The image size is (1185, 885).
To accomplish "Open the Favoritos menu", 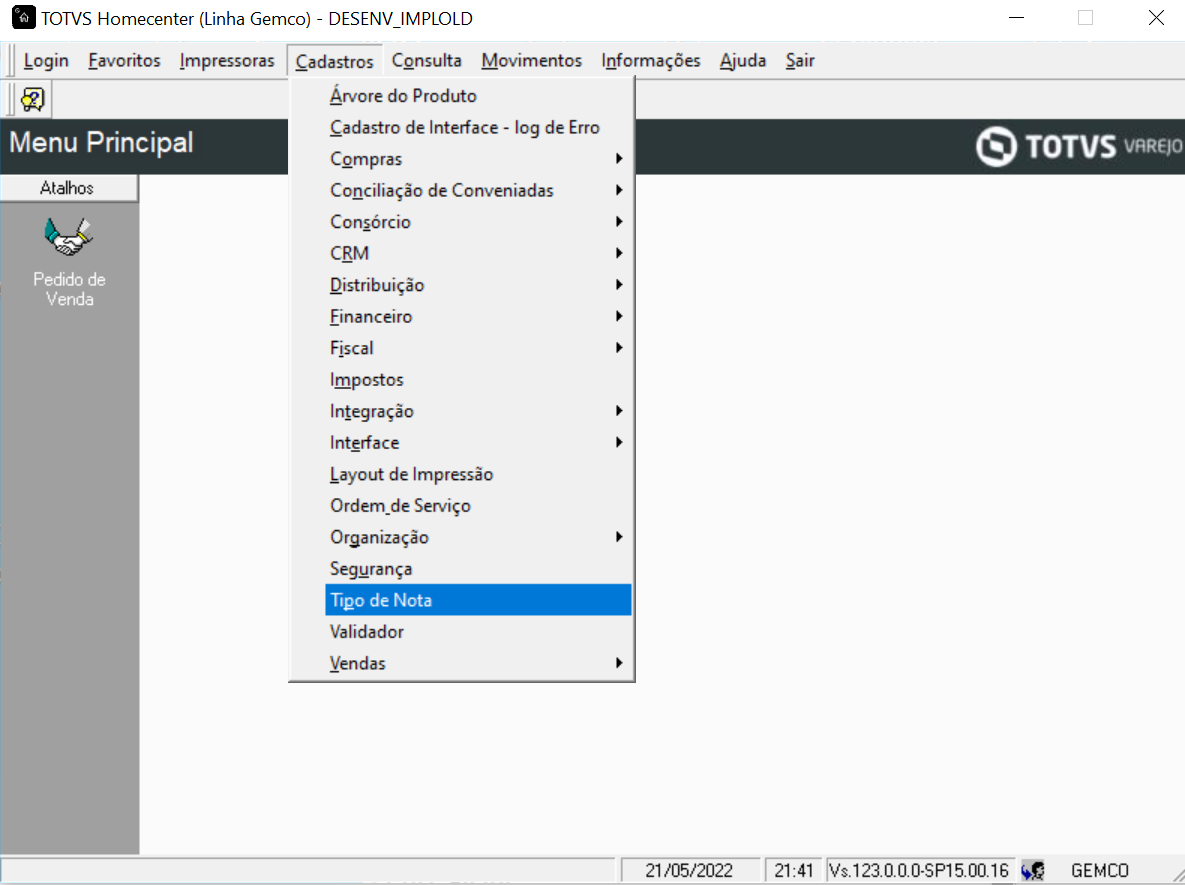I will [x=124, y=60].
